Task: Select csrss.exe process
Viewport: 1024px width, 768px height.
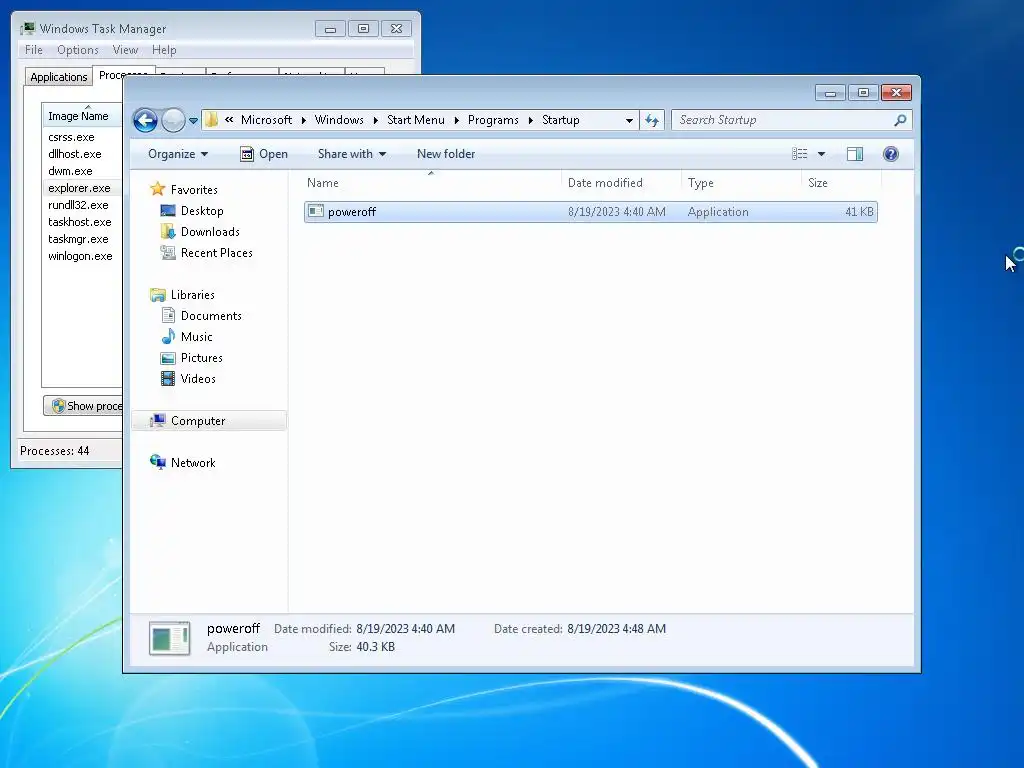Action: point(71,137)
